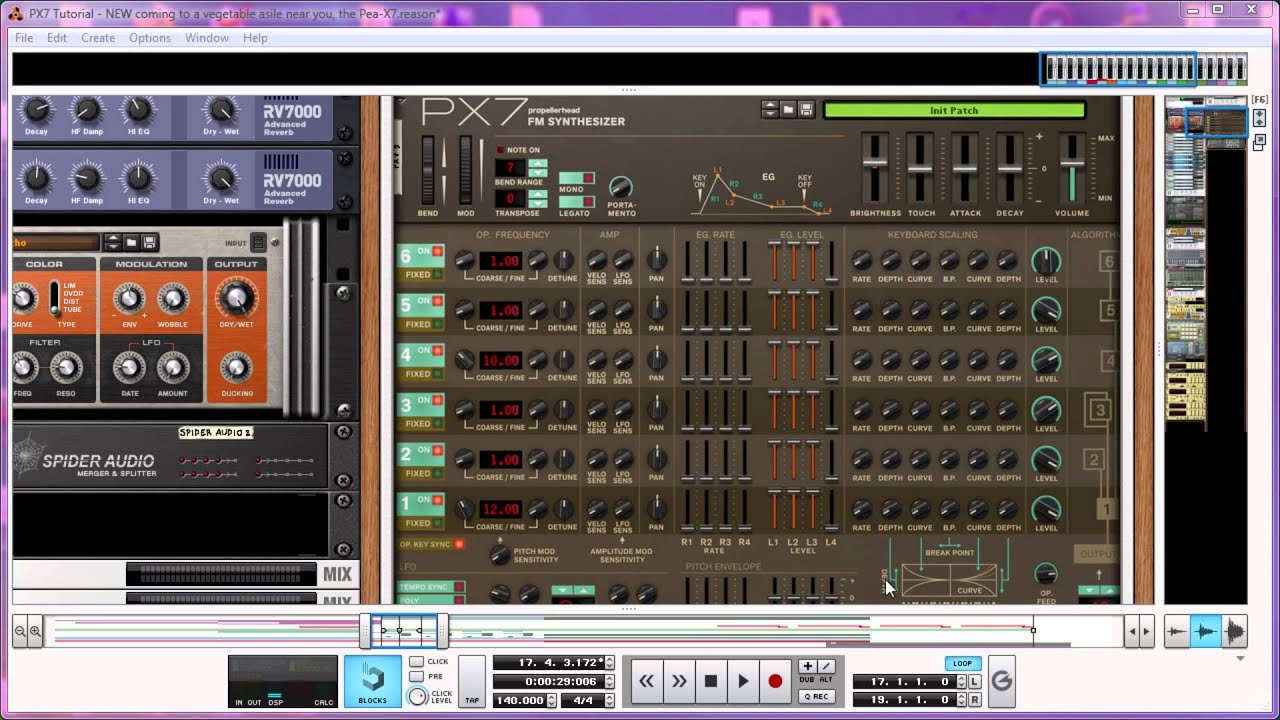The width and height of the screenshot is (1280, 720).
Task: Save the PX7 patch with disk icon
Action: pyautogui.click(x=806, y=110)
